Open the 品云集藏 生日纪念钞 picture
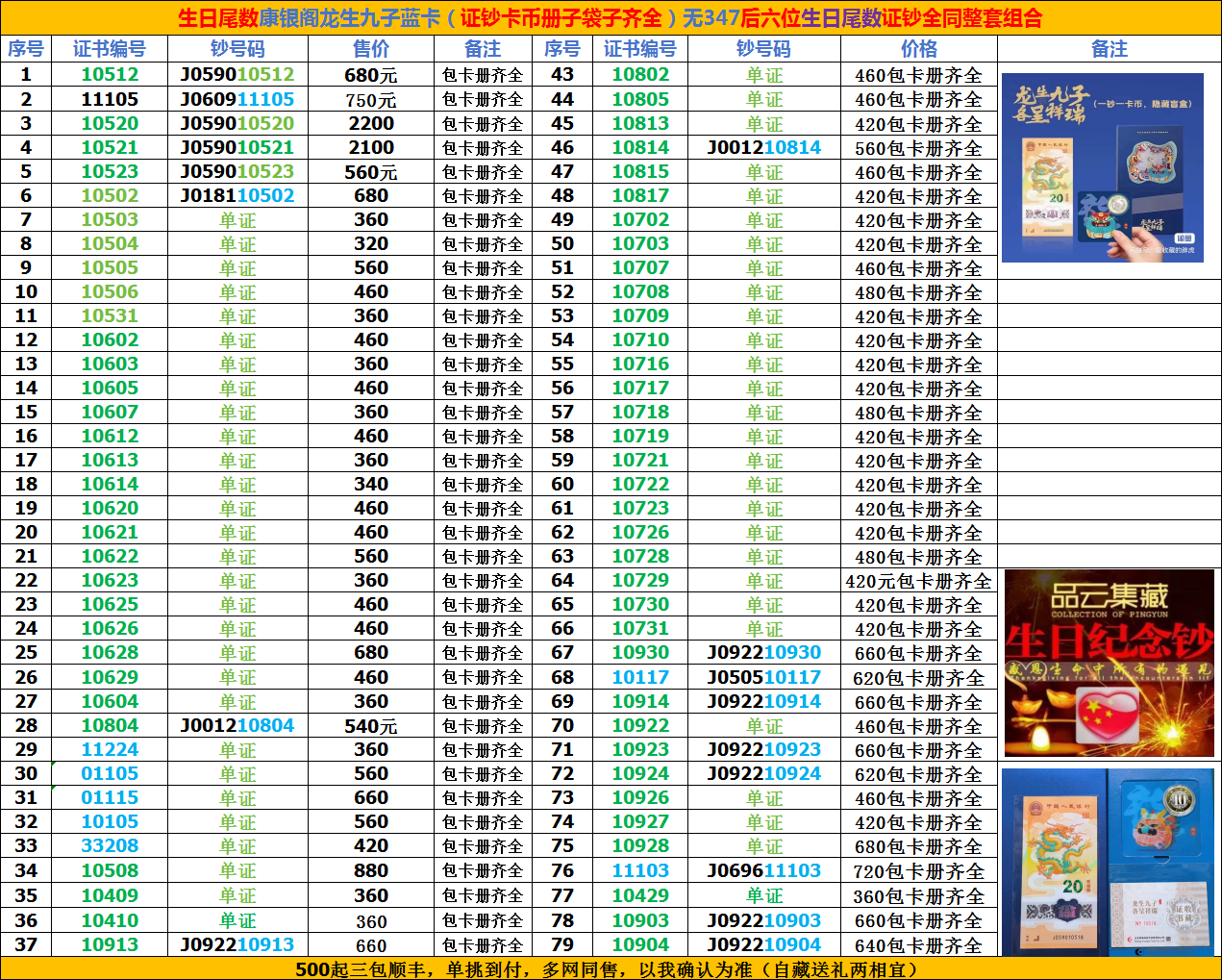The image size is (1222, 980). pos(1109,663)
